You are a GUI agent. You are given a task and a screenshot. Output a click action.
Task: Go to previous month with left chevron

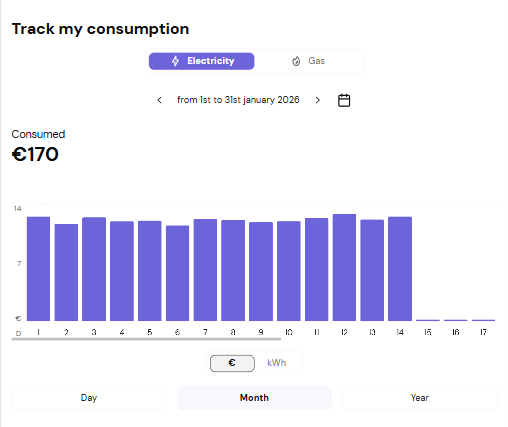tap(159, 100)
